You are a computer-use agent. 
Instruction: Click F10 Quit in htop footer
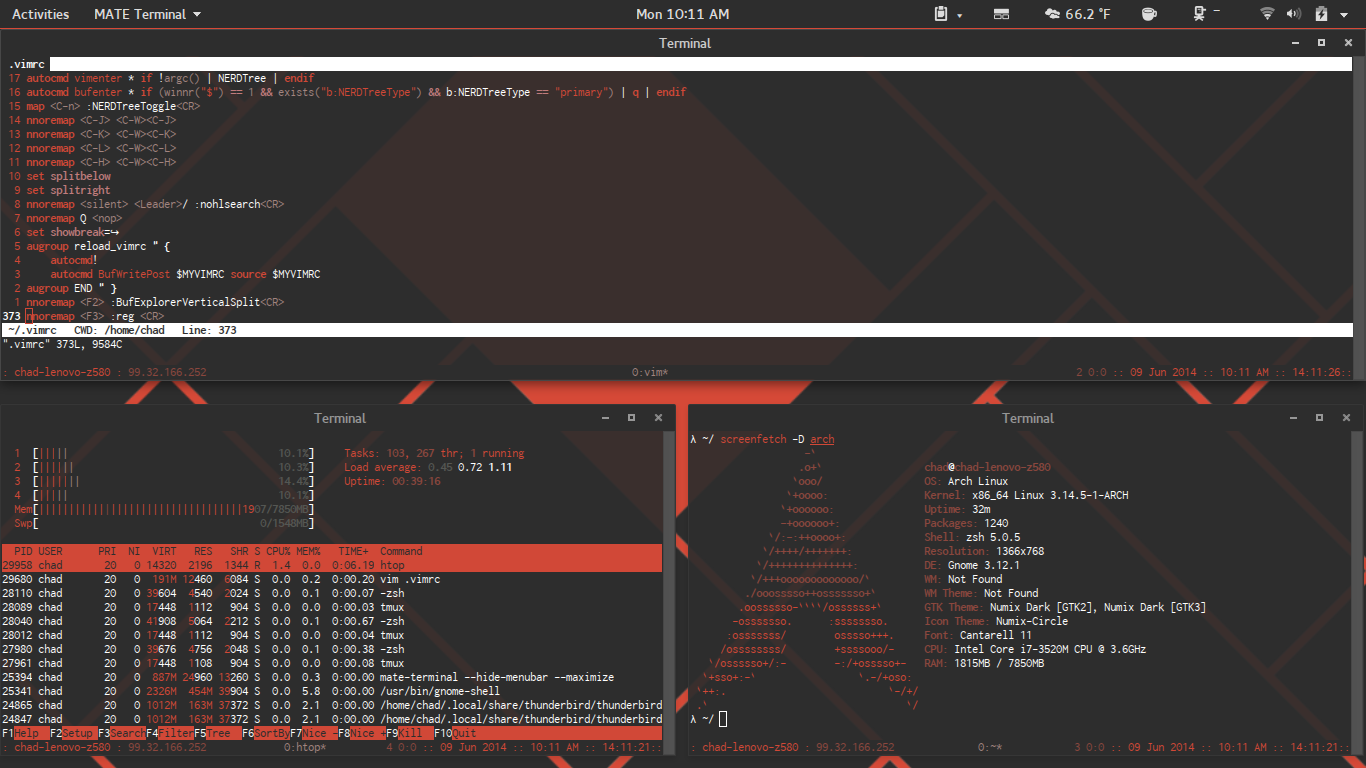point(455,733)
